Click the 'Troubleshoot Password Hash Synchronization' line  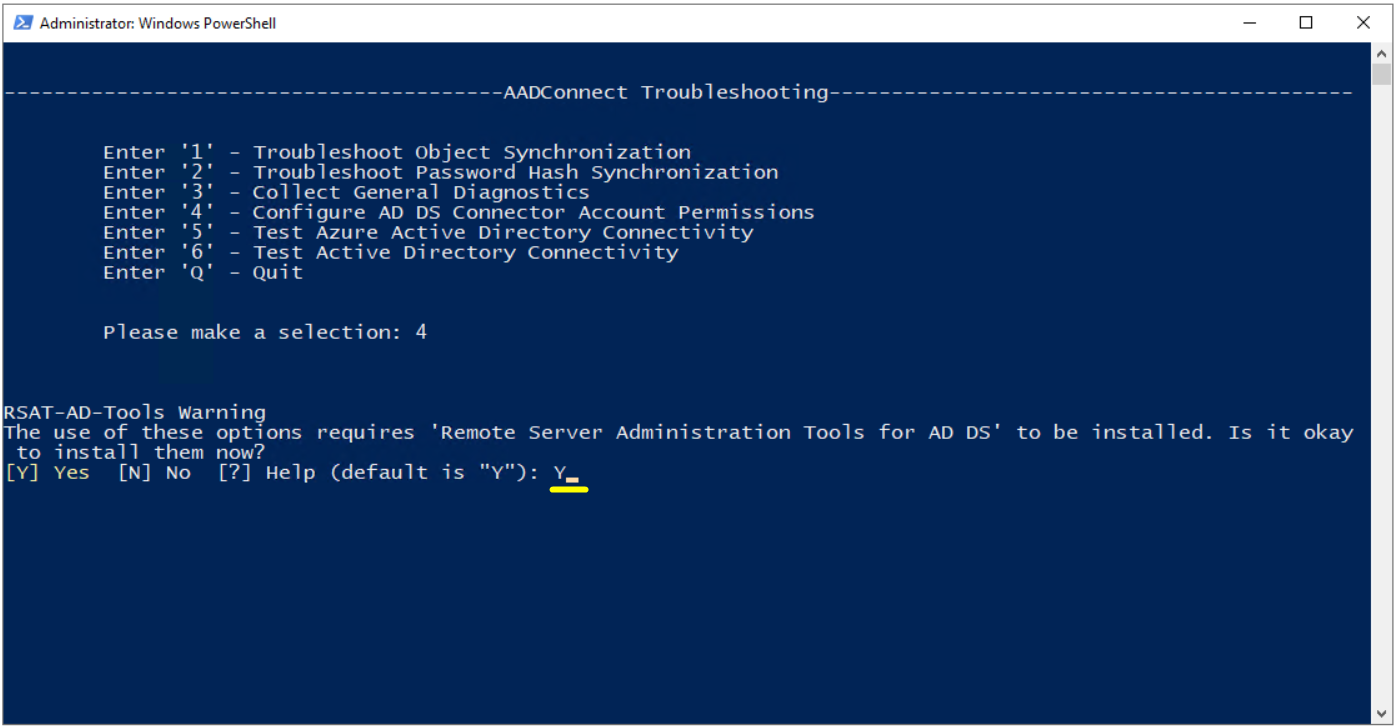(440, 172)
